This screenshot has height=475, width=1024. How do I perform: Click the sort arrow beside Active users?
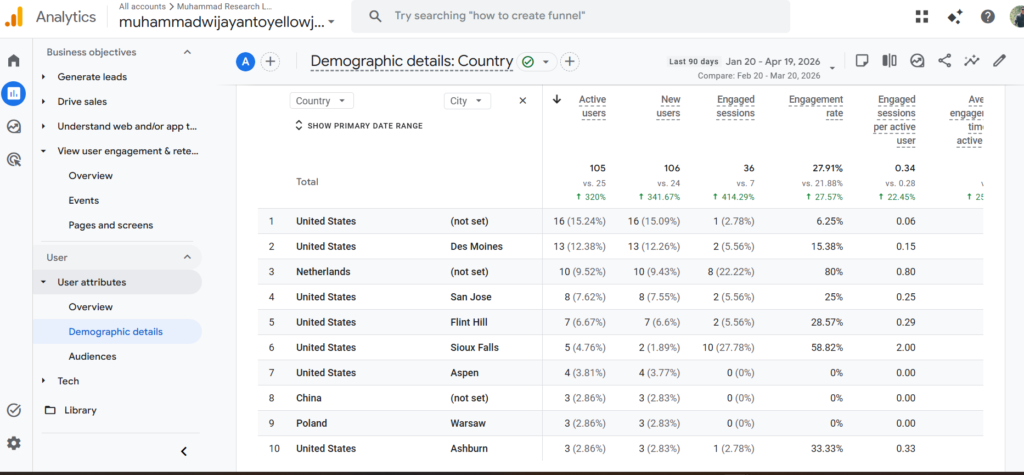point(557,99)
